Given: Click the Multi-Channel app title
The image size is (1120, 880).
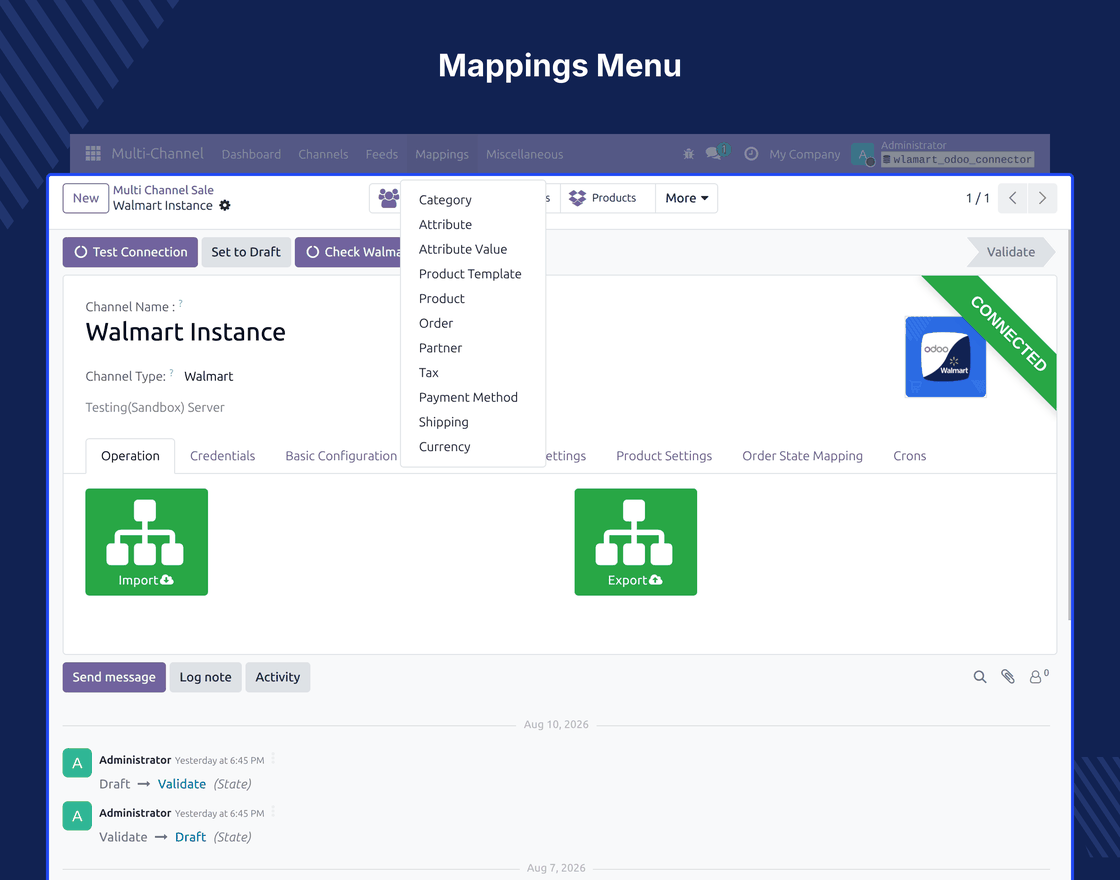Looking at the screenshot, I should 158,154.
